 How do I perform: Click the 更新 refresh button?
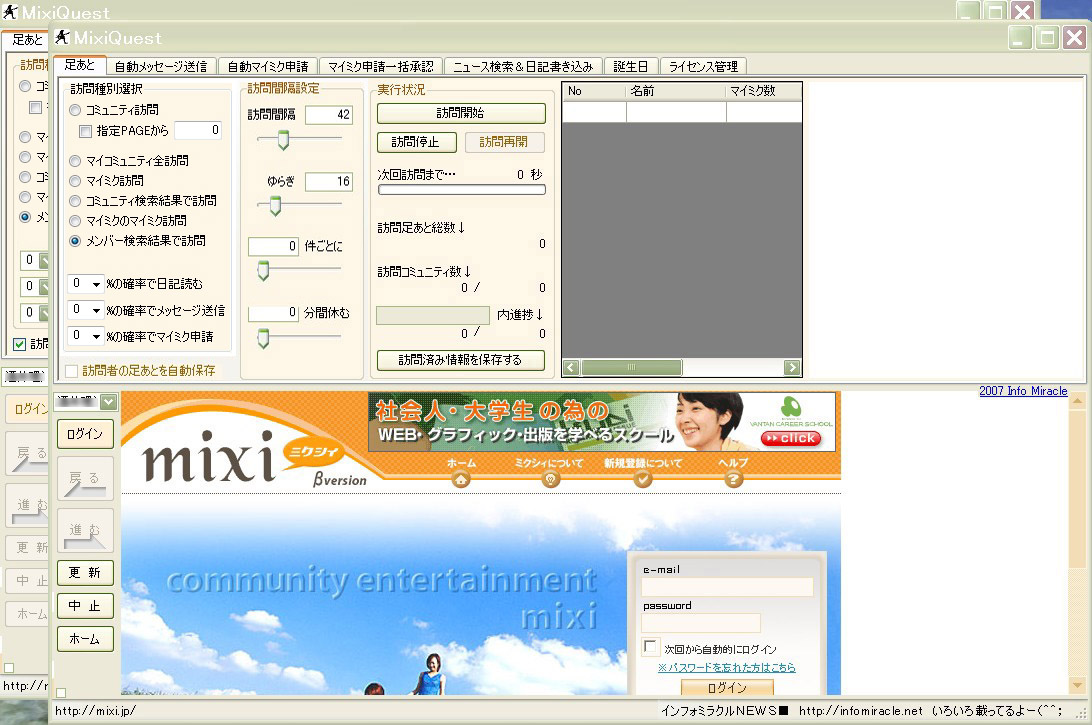pos(85,572)
